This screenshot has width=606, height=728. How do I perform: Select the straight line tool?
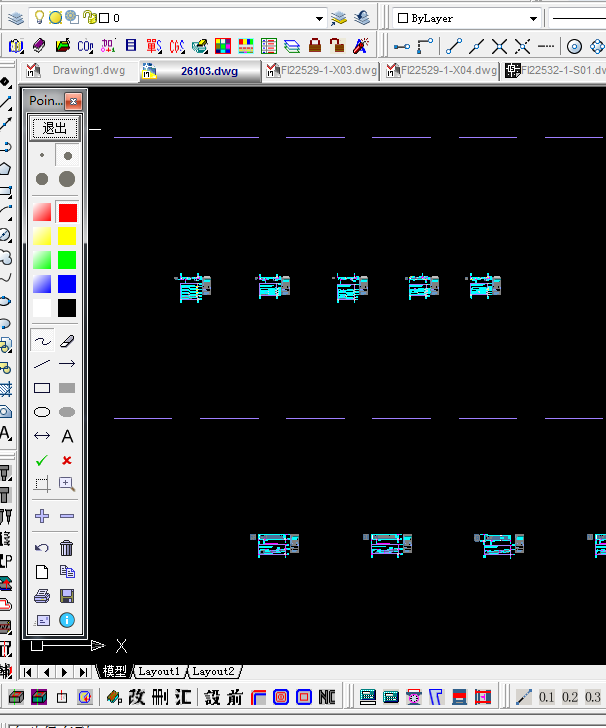[x=42, y=364]
